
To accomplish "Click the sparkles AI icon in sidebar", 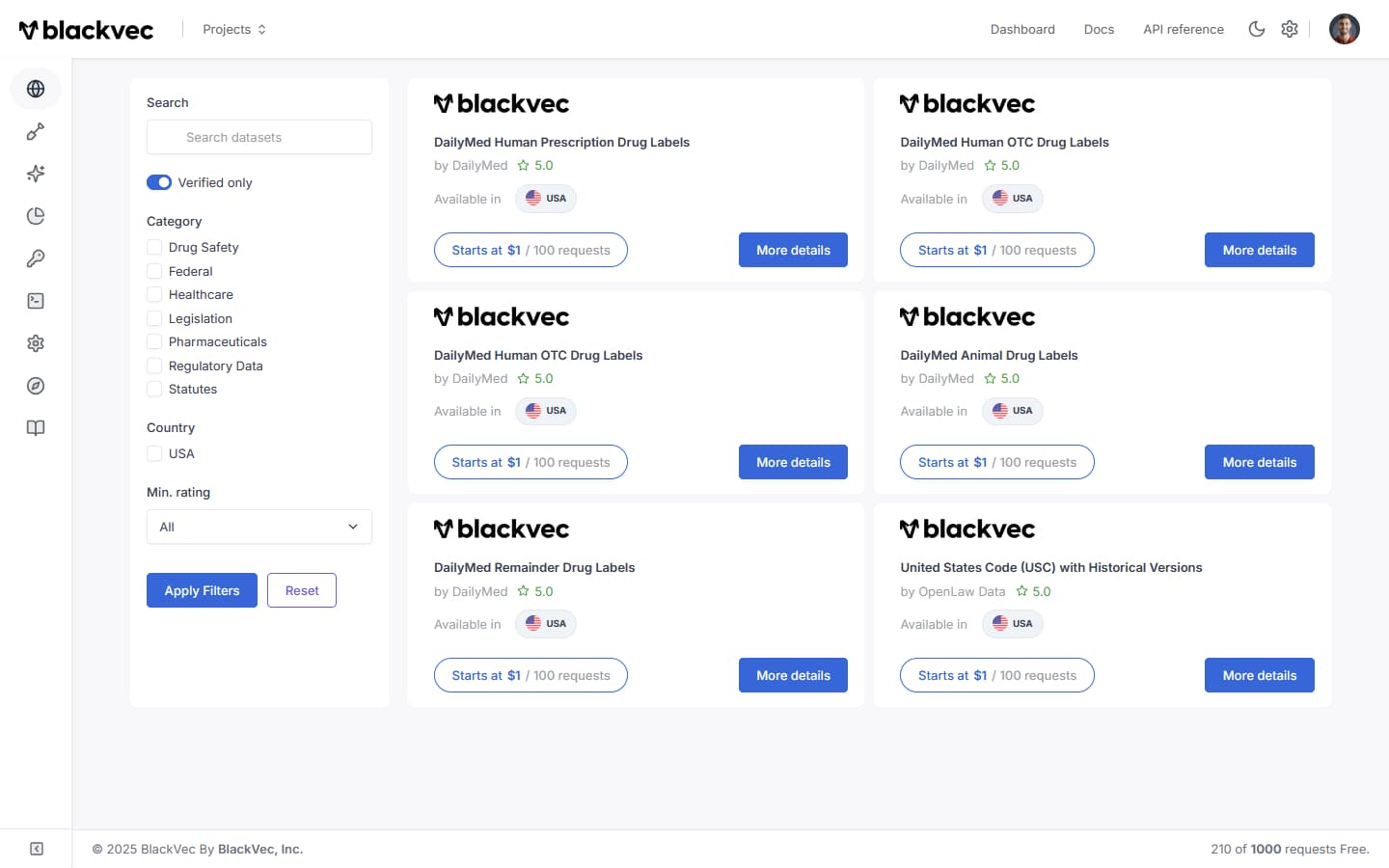I will coord(36,174).
